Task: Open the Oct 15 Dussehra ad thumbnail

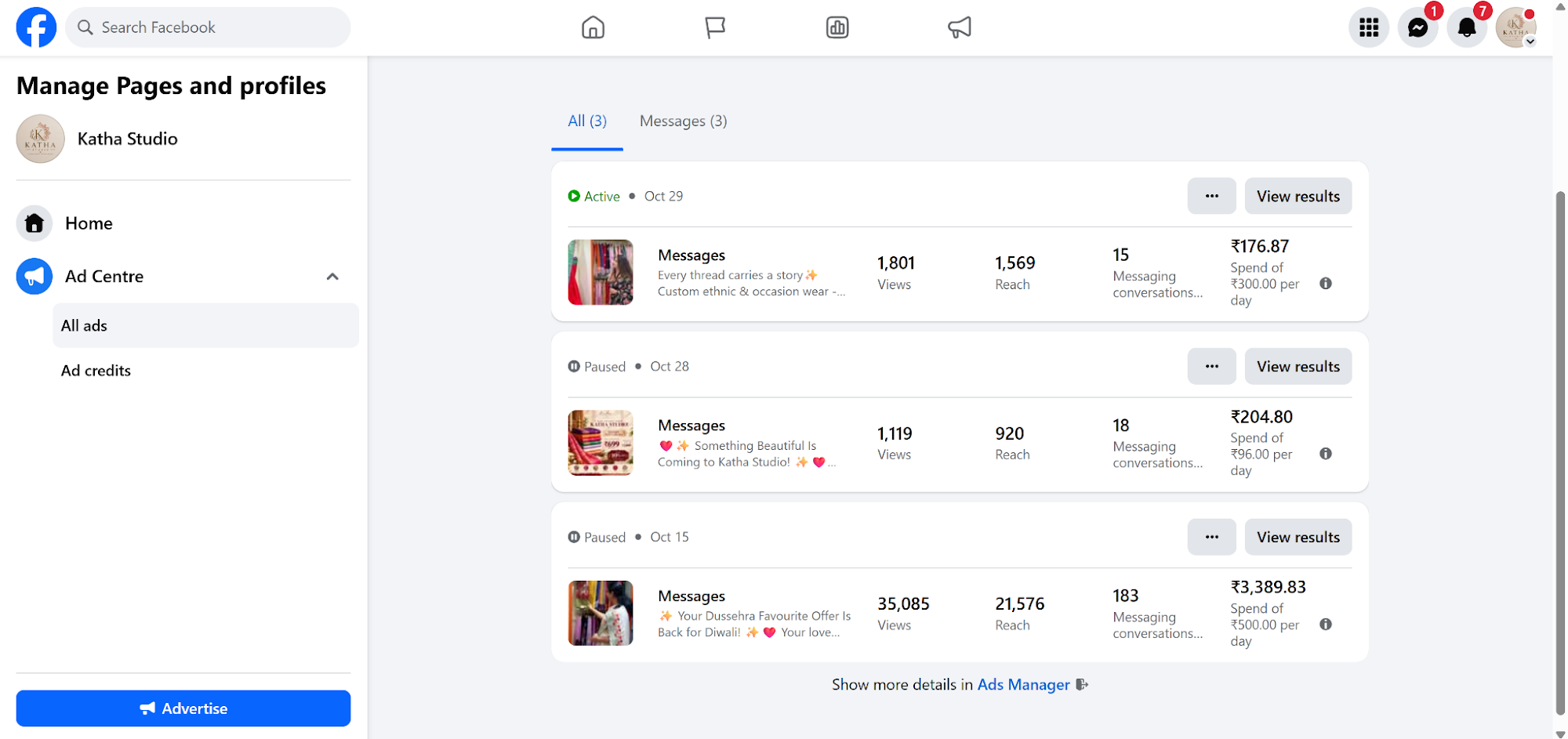Action: click(601, 613)
